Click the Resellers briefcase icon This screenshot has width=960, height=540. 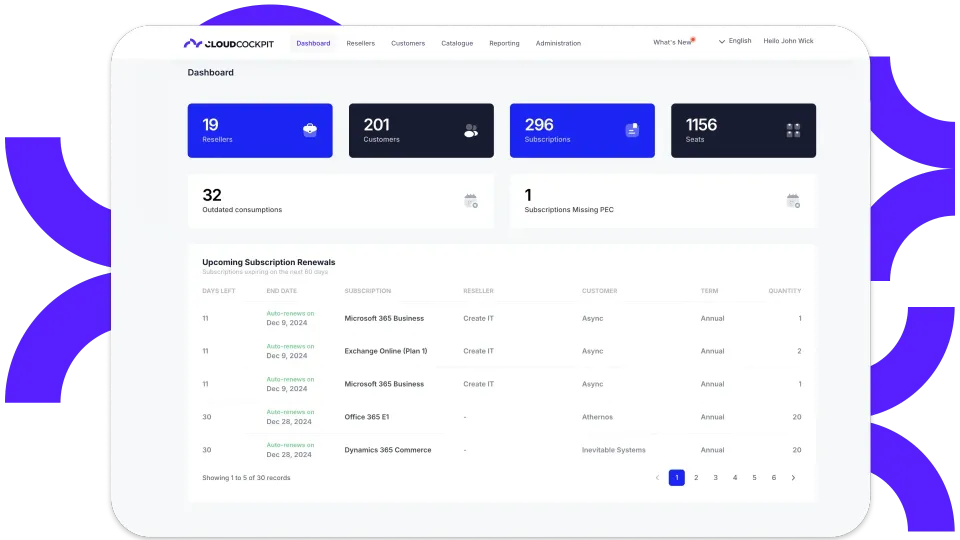click(x=310, y=130)
